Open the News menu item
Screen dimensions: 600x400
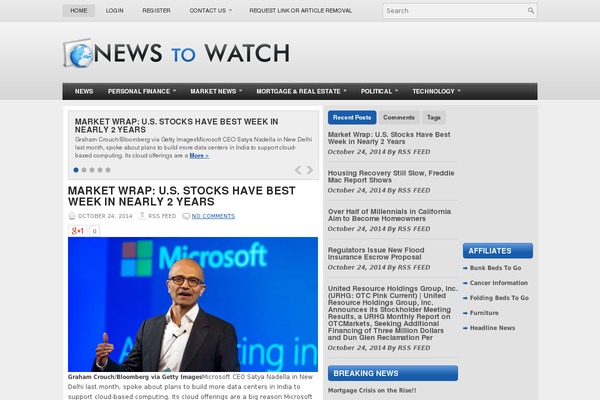coord(84,91)
